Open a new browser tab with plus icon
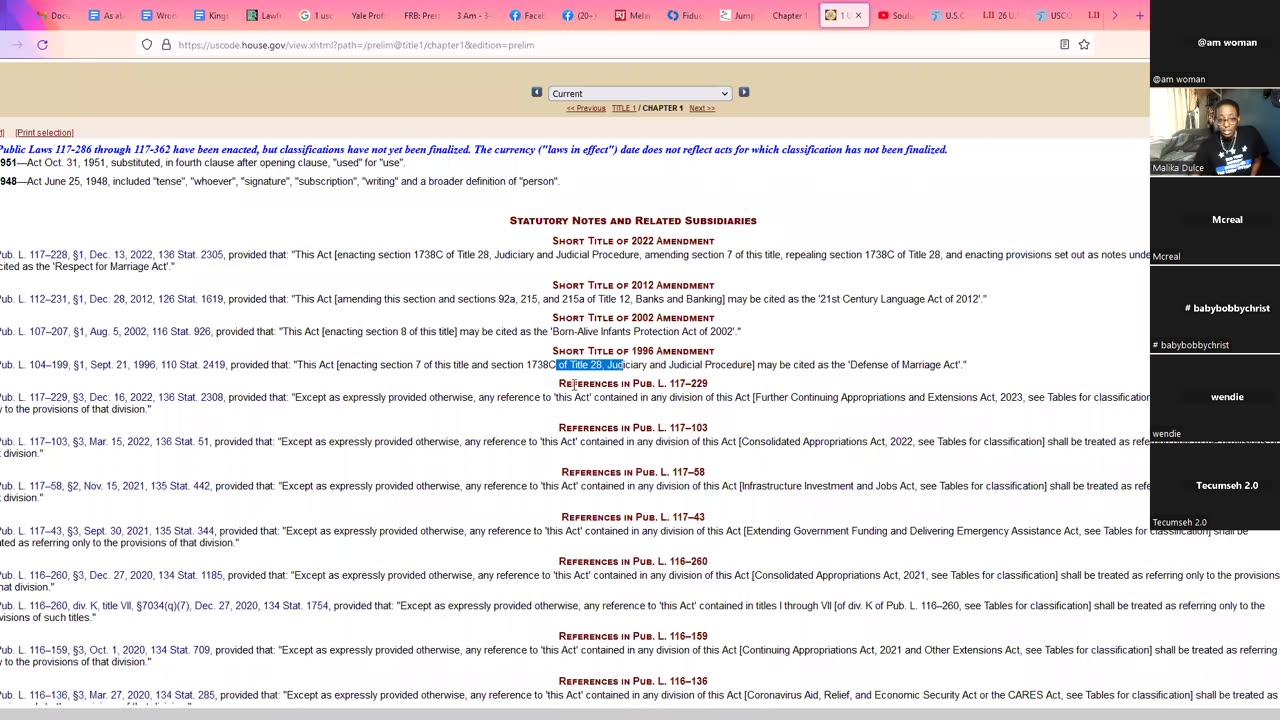 coord(1139,15)
